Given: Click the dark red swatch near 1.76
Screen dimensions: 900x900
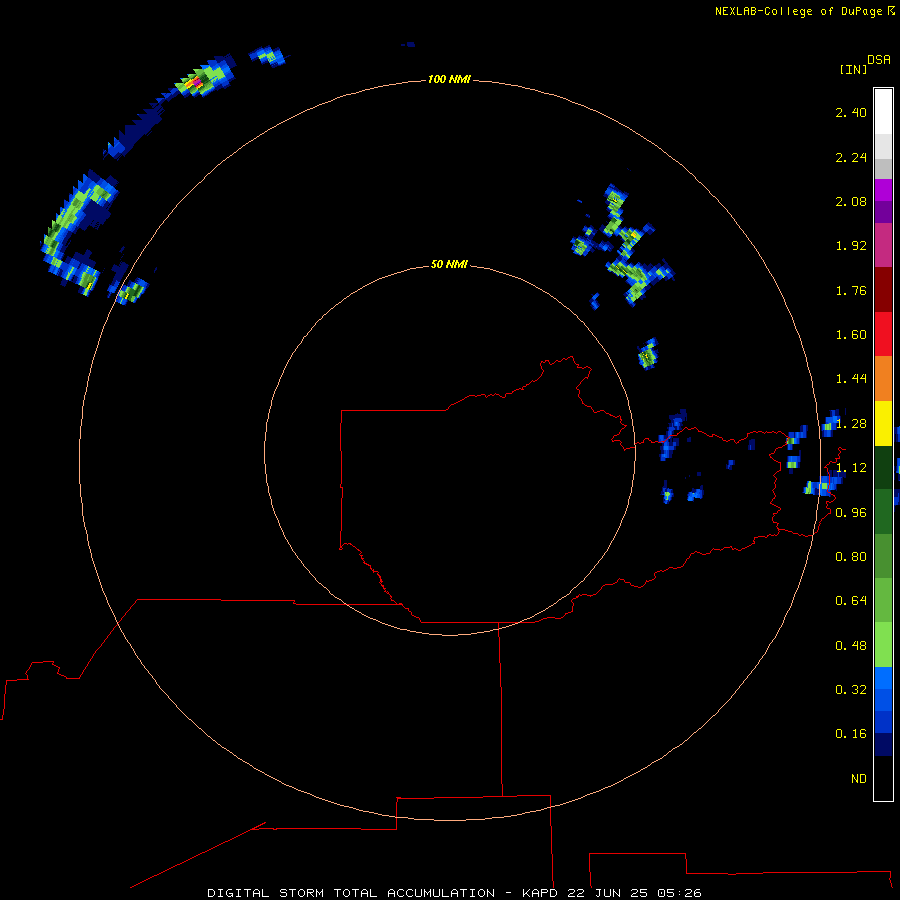Looking at the screenshot, I should [x=883, y=289].
